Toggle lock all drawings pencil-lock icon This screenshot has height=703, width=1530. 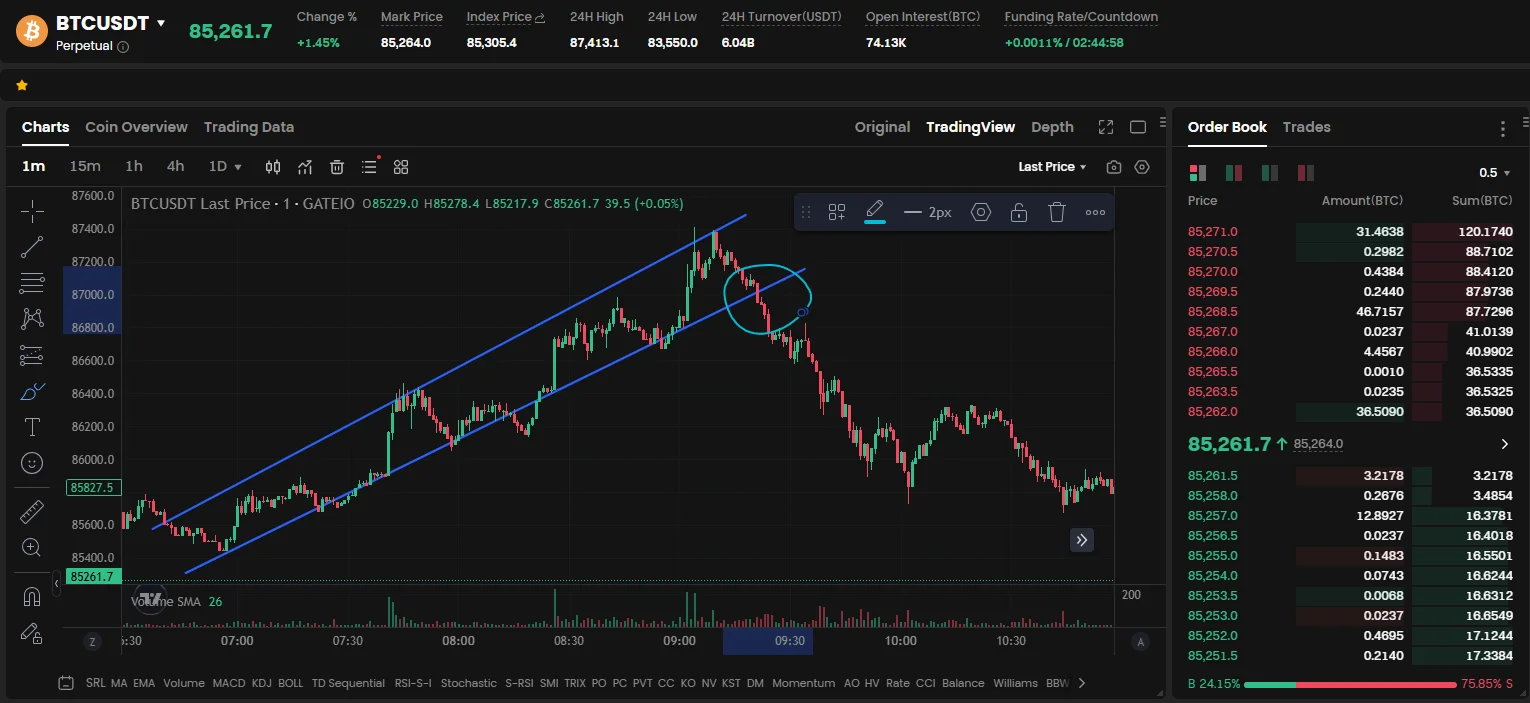coord(32,633)
